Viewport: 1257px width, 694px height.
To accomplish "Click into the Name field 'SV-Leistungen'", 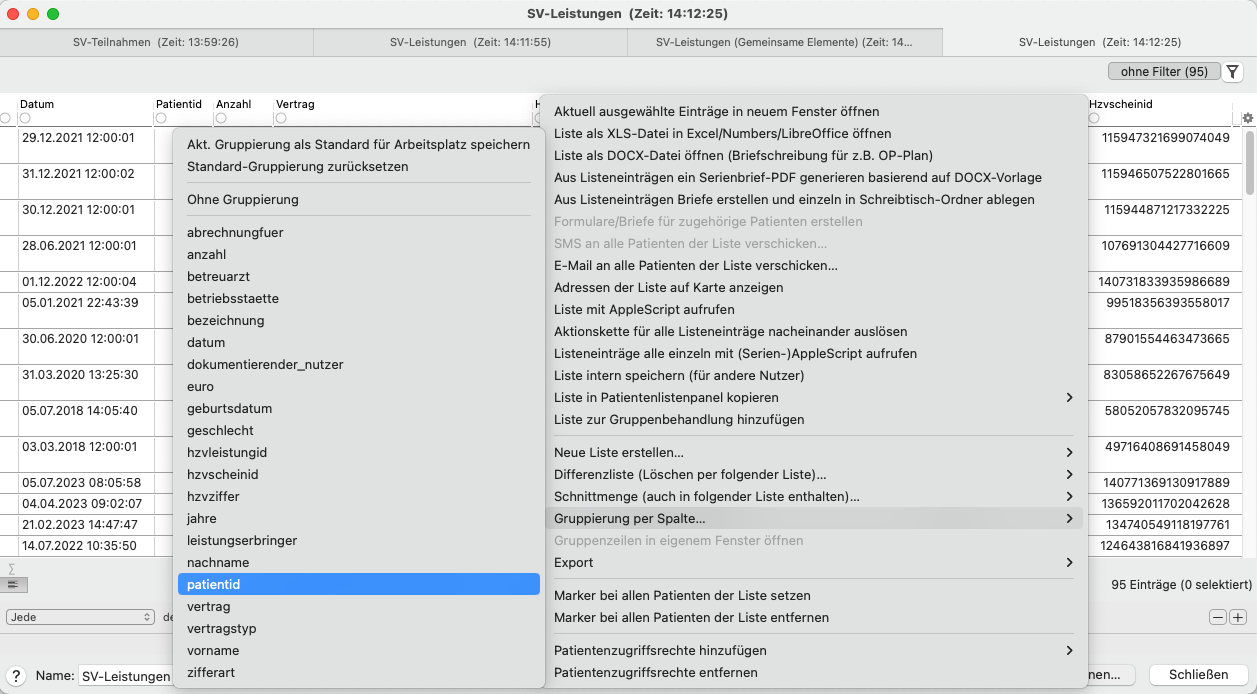I will pyautogui.click(x=126, y=676).
